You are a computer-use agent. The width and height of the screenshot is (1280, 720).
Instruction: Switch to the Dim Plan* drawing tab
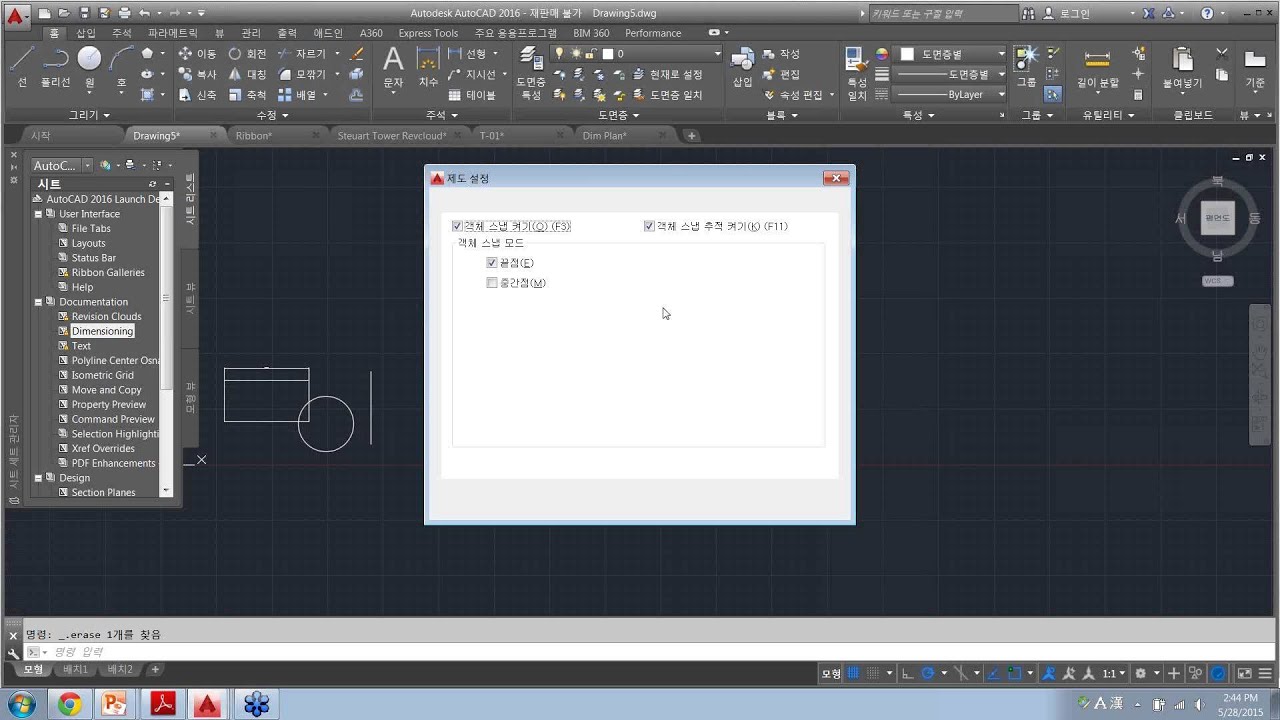click(605, 136)
